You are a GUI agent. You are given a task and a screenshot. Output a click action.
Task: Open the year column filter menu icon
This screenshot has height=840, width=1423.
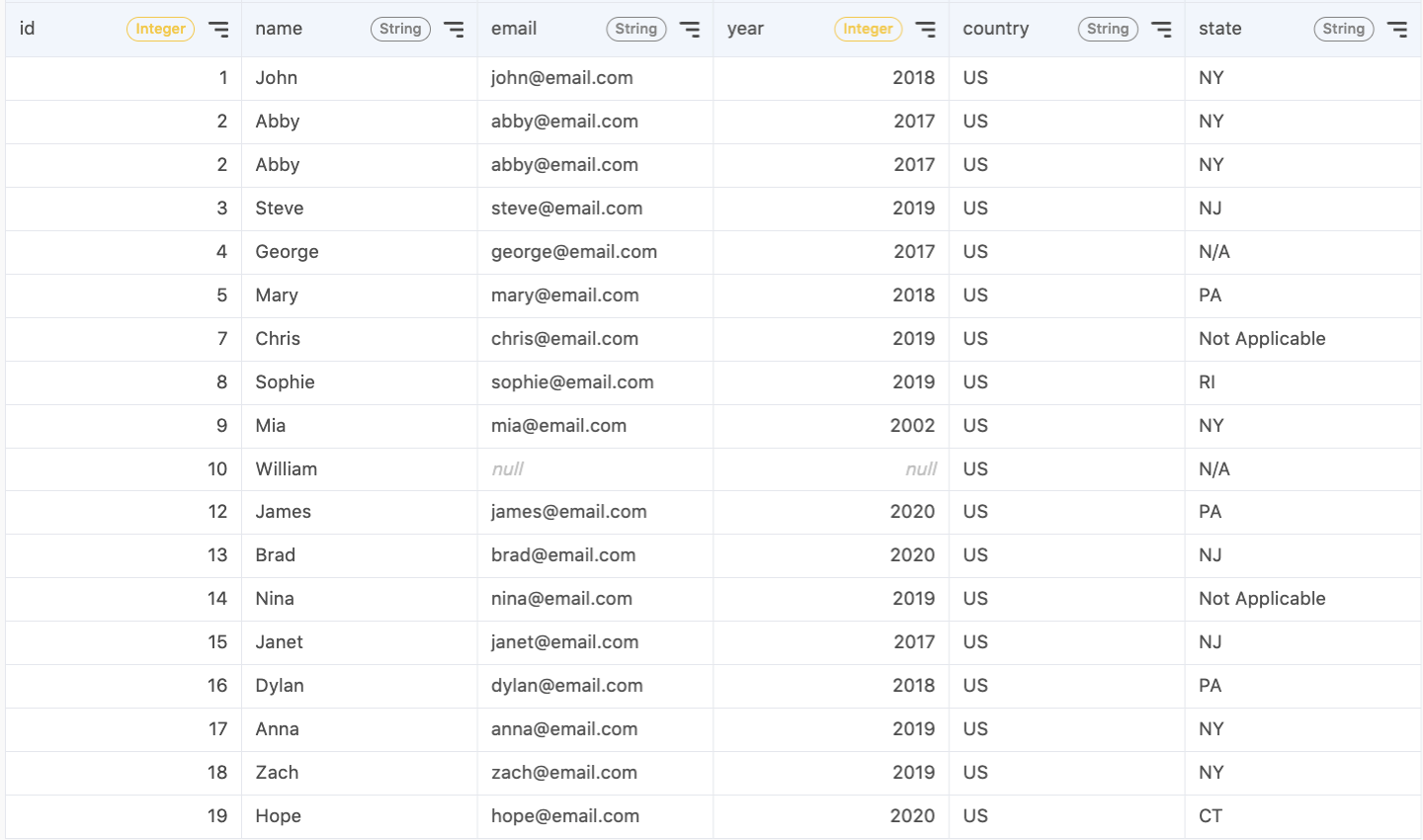click(x=925, y=30)
